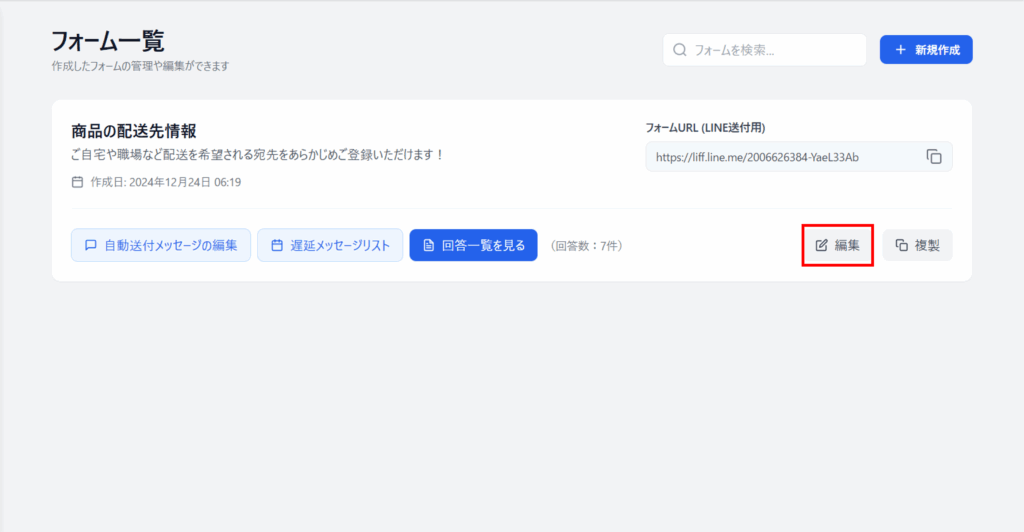This screenshot has height=532, width=1024.
Task: Focus the フォームを検索 search field
Action: pos(765,50)
